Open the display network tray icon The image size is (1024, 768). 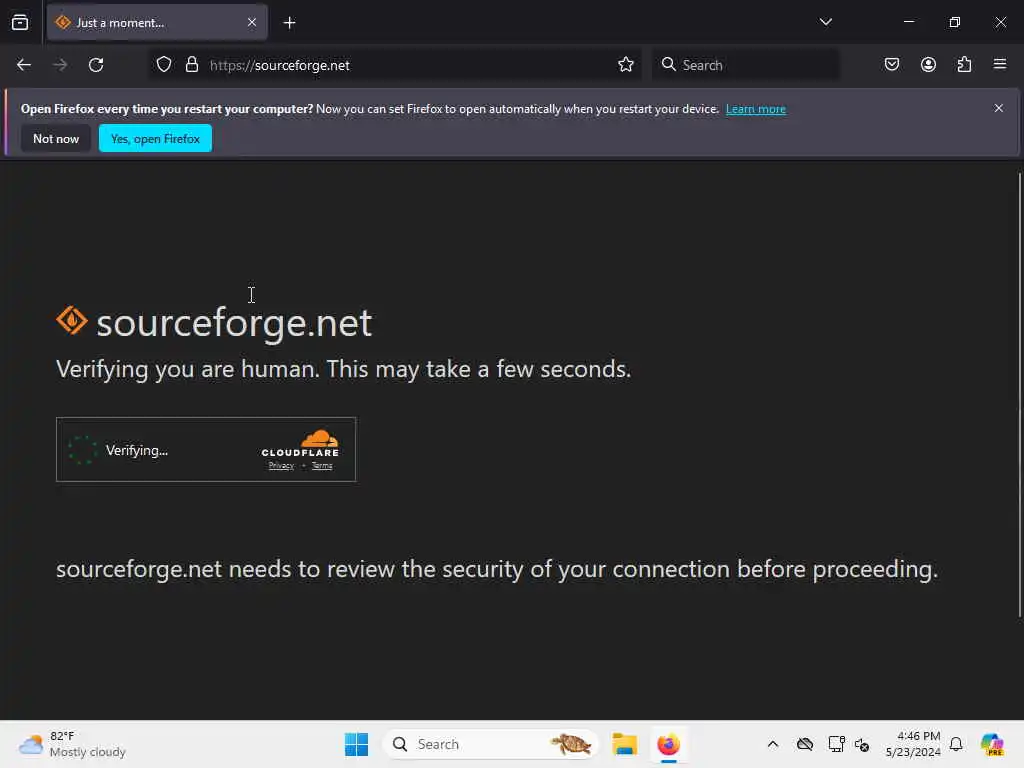[836, 744]
